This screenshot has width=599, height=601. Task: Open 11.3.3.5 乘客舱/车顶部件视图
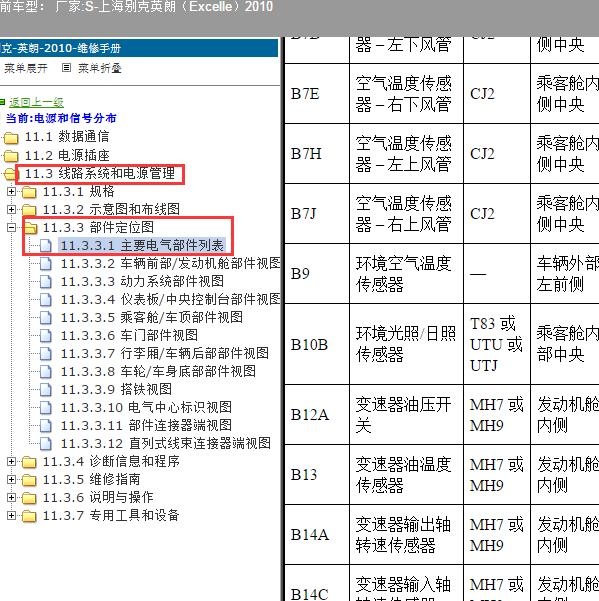(x=152, y=317)
